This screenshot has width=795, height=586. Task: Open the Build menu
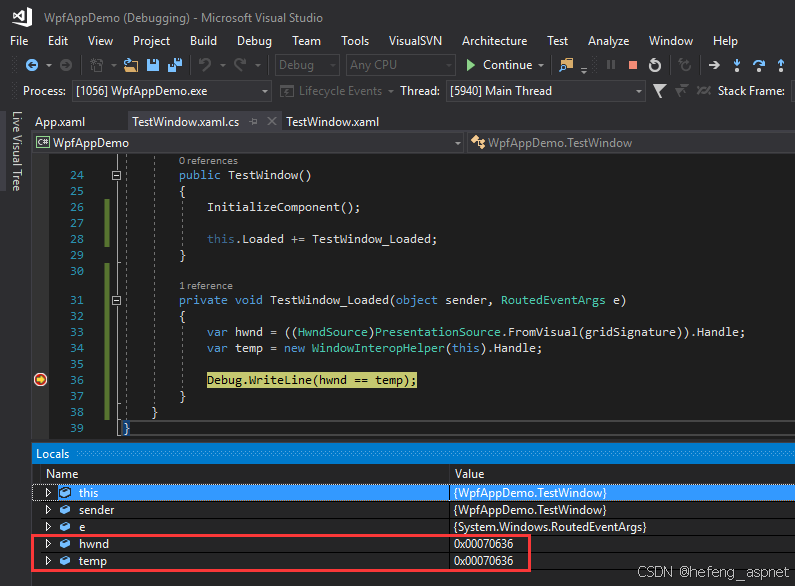click(x=203, y=41)
